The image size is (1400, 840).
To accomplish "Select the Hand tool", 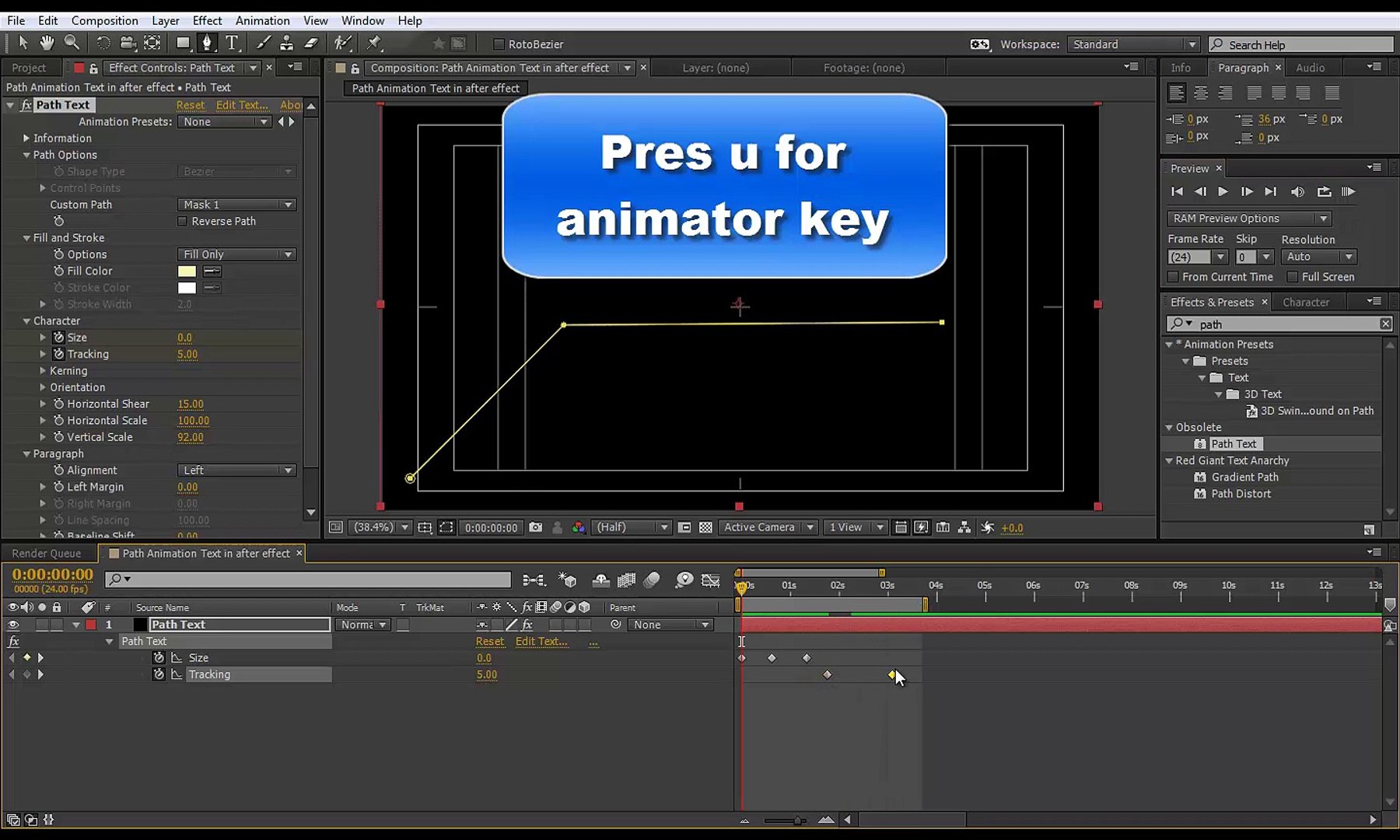I will [47, 44].
